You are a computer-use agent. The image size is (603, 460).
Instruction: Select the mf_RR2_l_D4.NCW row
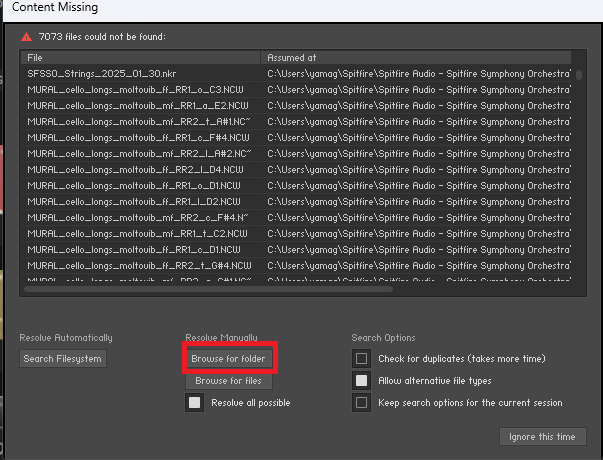(140, 169)
